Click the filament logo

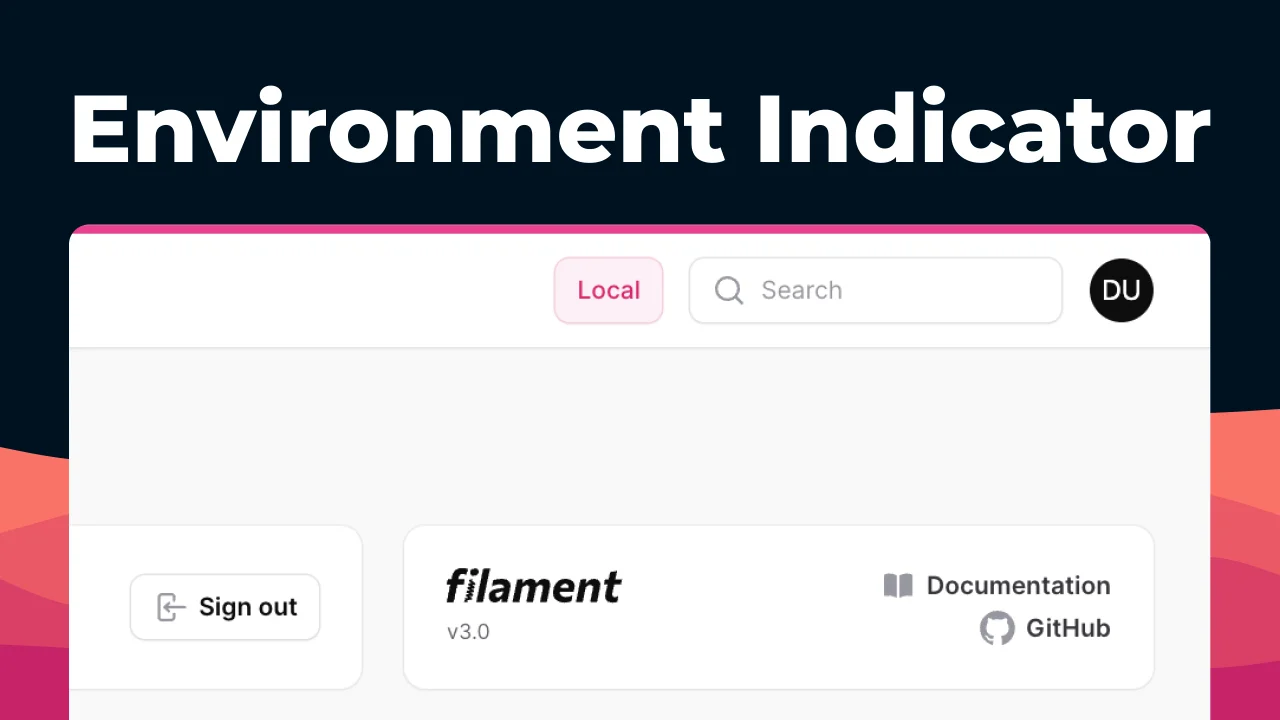click(533, 587)
